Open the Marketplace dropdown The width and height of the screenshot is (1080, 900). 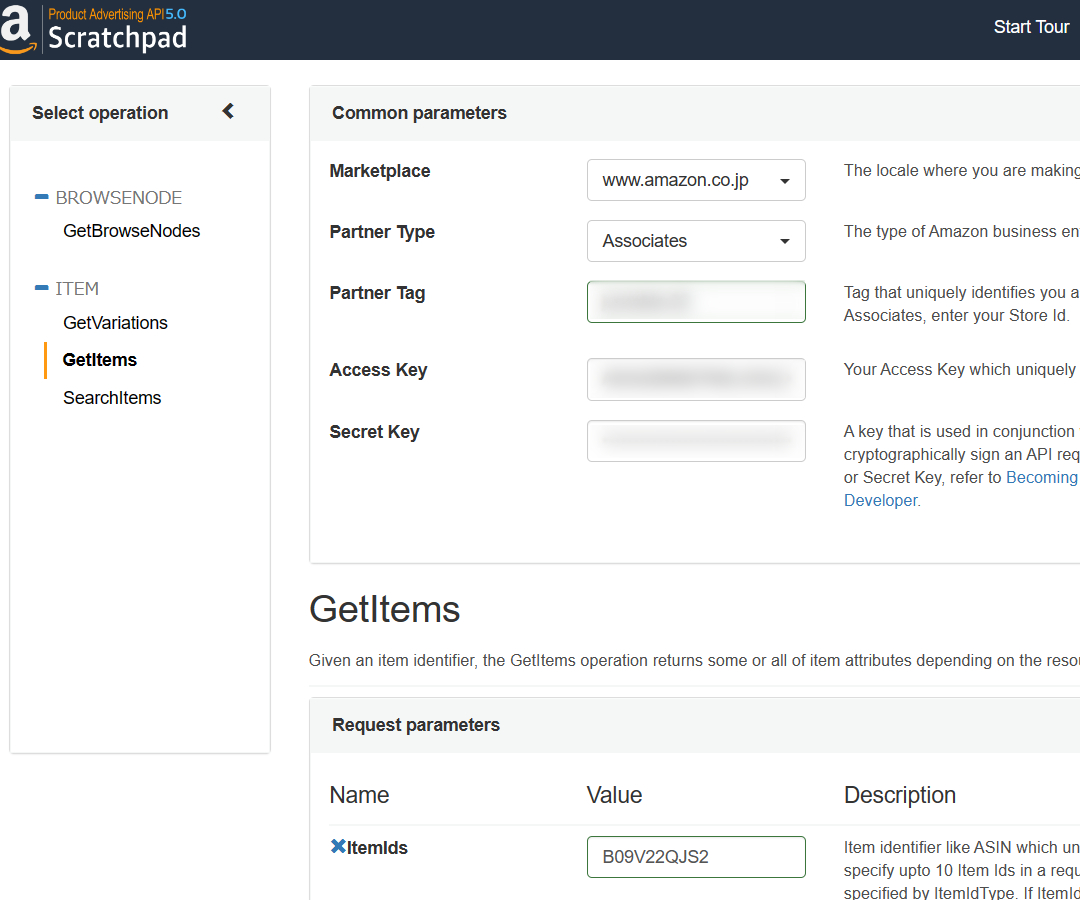point(696,180)
